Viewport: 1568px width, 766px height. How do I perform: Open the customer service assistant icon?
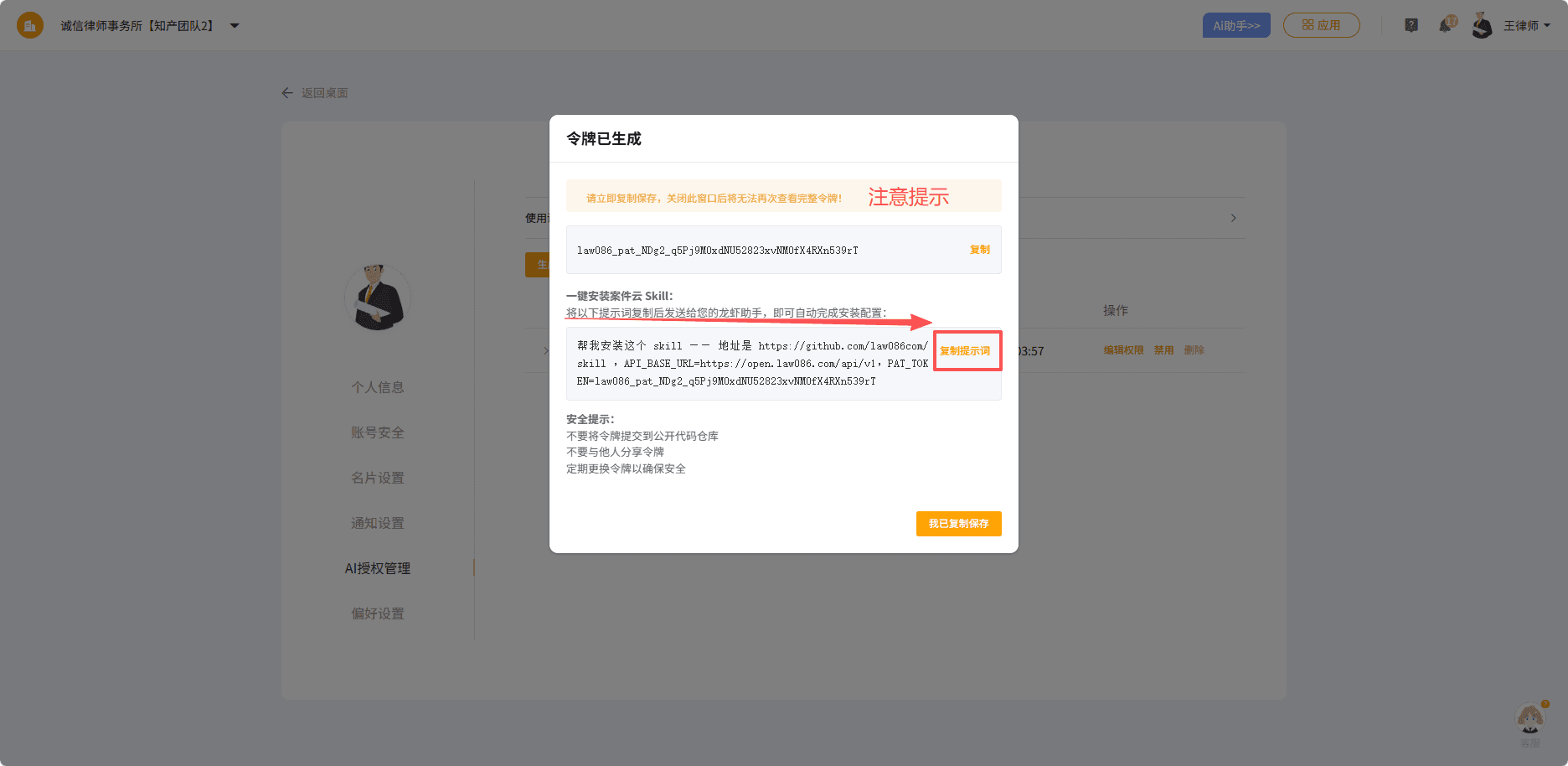click(x=1531, y=720)
